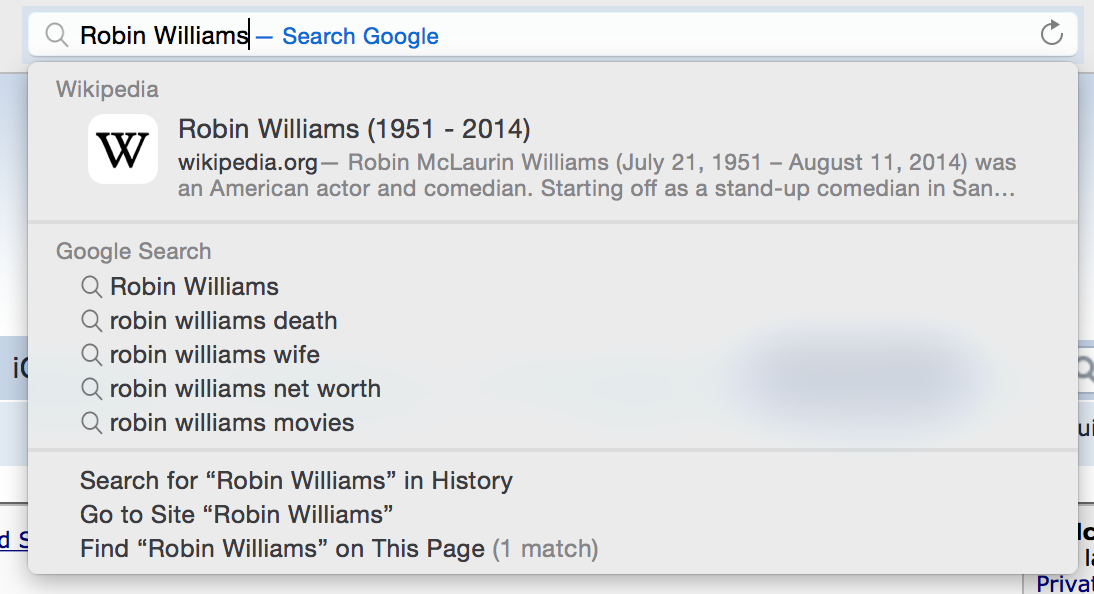Viewport: 1094px width, 594px height.
Task: Click the magnifier icon beside "robin williams movies"
Action: click(x=92, y=423)
